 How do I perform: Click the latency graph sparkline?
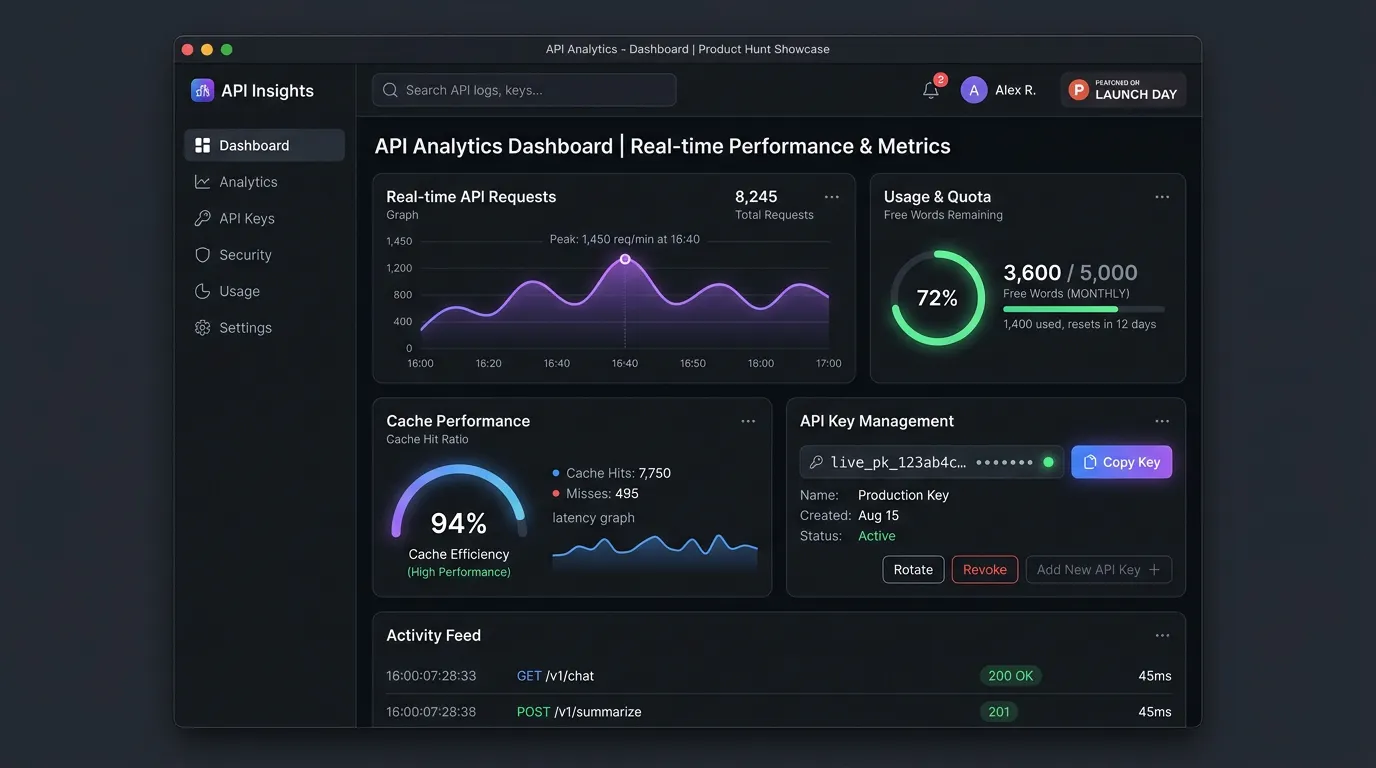point(655,550)
